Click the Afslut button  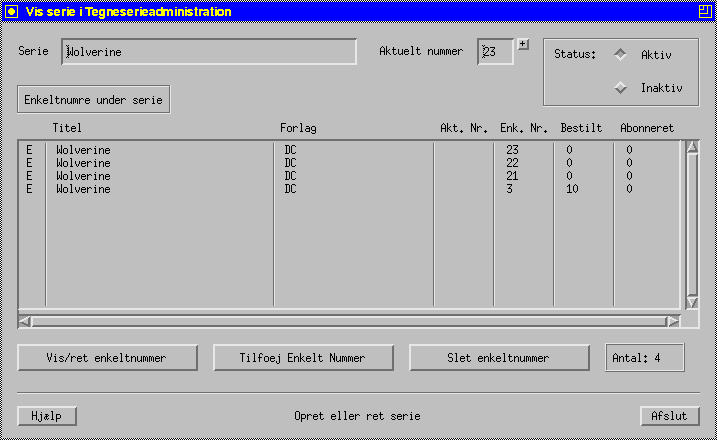(x=670, y=416)
